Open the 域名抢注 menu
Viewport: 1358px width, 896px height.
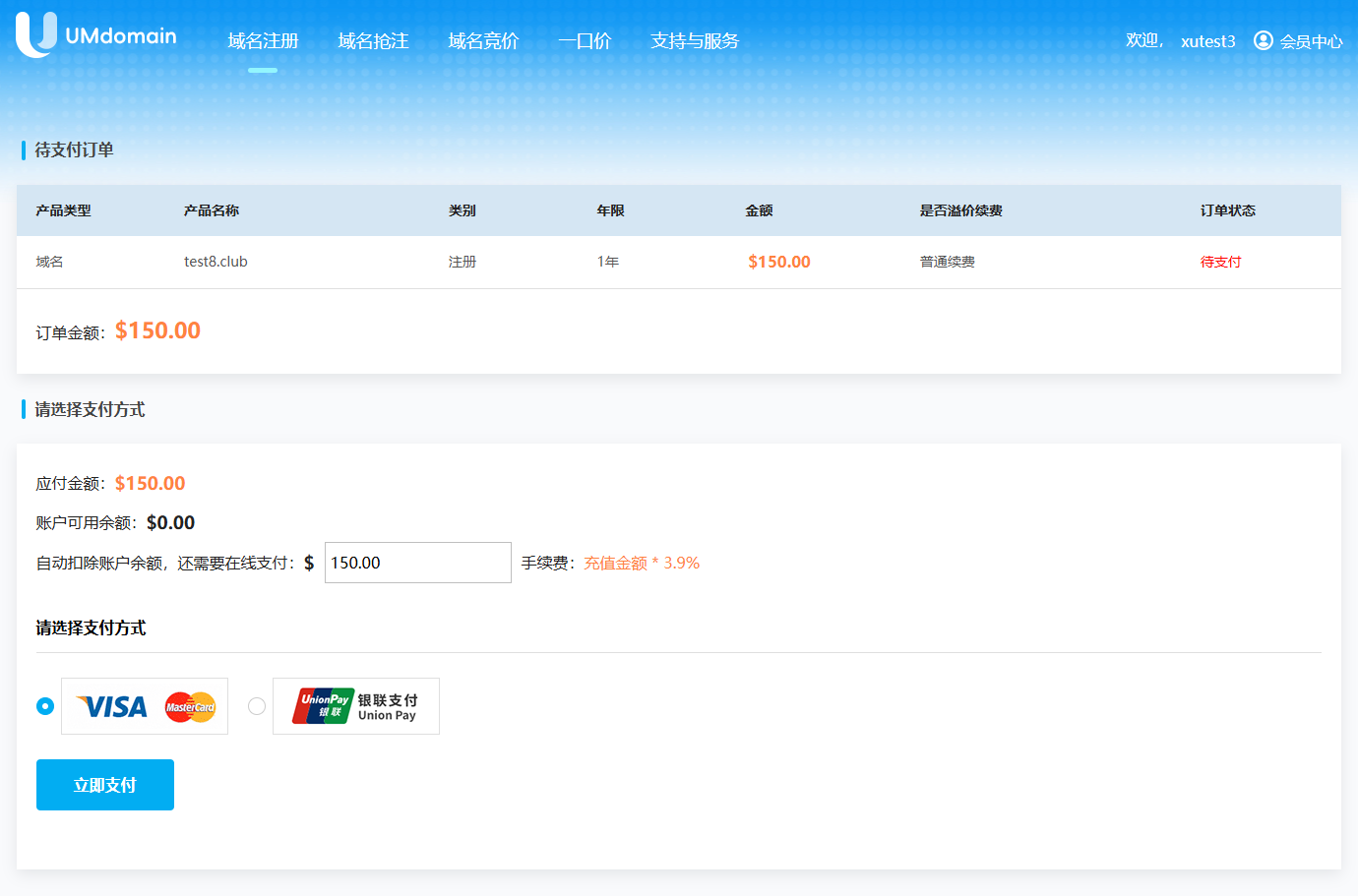373,41
